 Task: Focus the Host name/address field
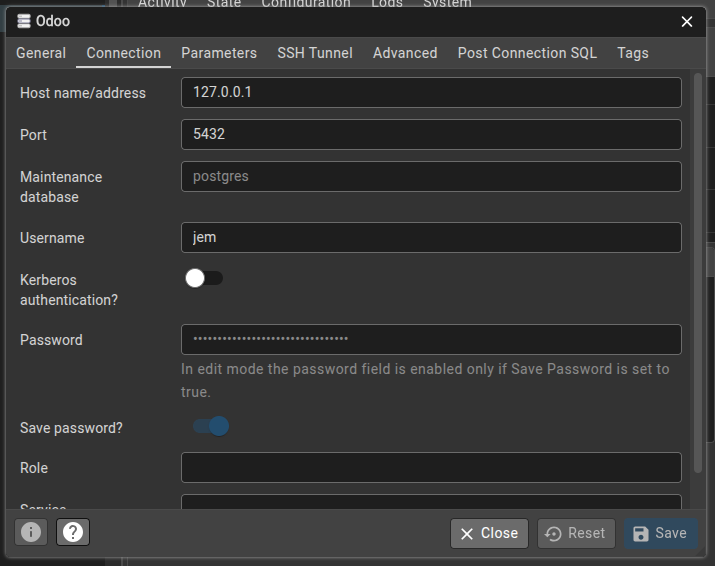[x=431, y=93]
